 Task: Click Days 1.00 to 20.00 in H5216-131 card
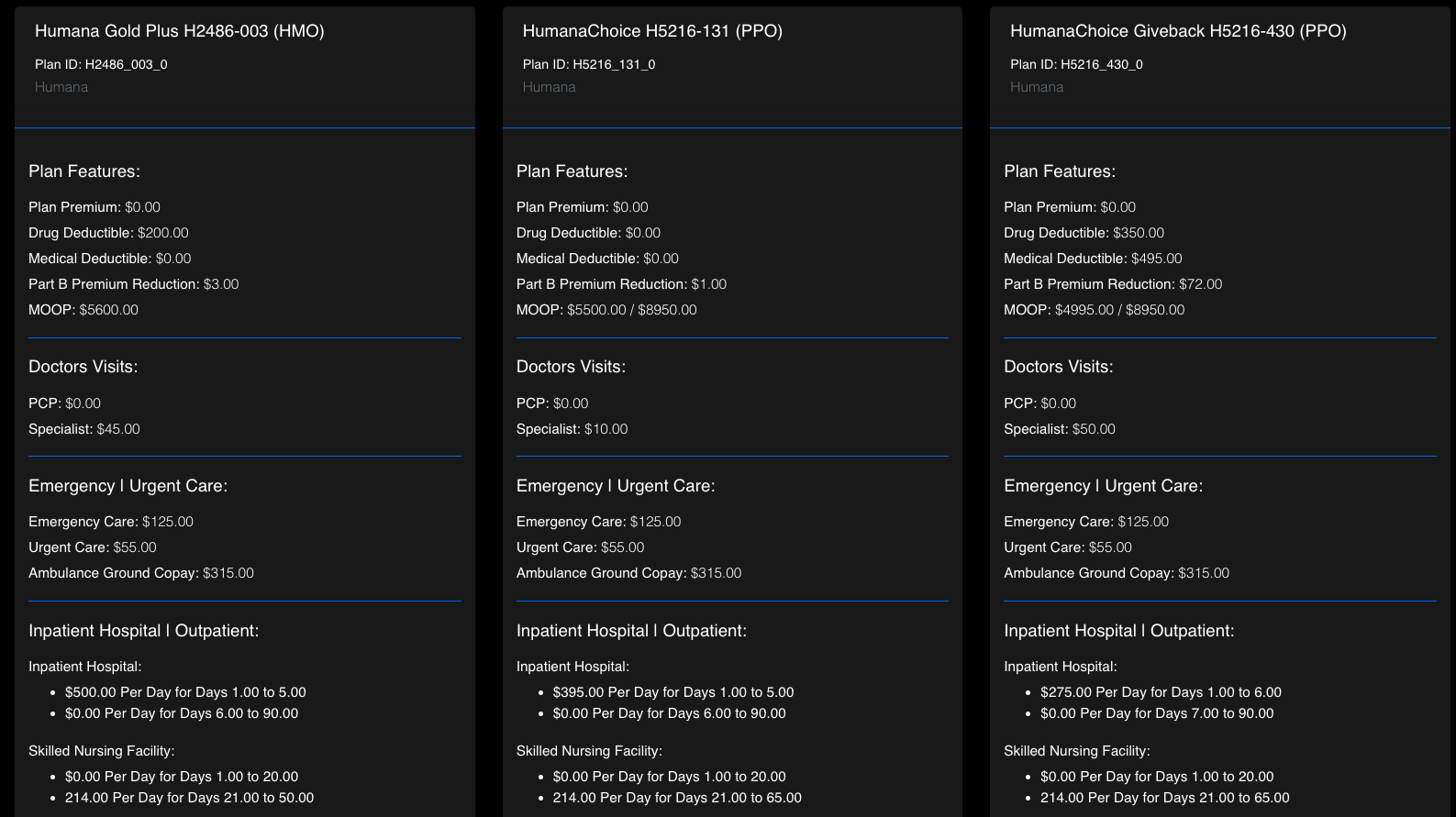click(x=670, y=777)
